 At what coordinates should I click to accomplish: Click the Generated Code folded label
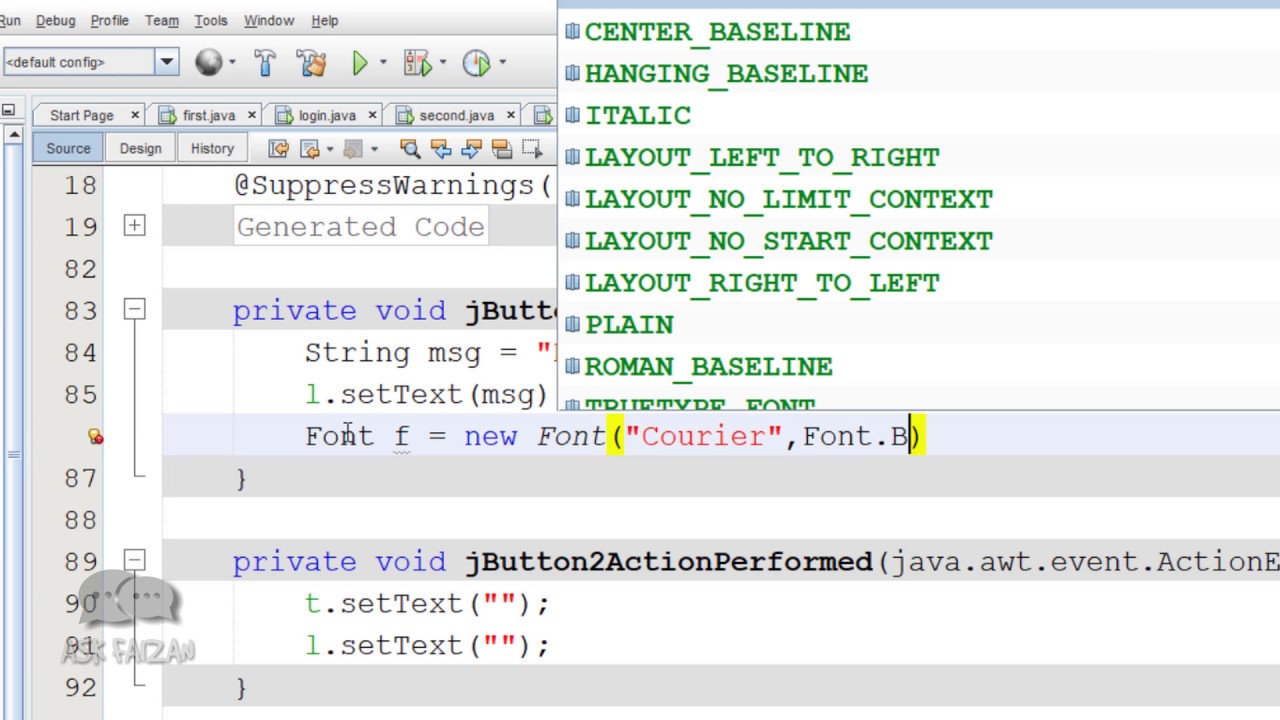click(361, 227)
